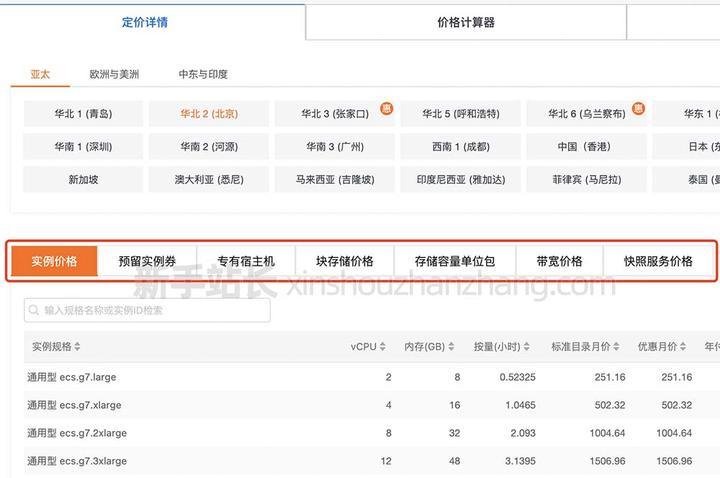Screen dimensions: 720x478
Task: Choose region 华北 6 (乌兰察布)
Action: (586, 113)
